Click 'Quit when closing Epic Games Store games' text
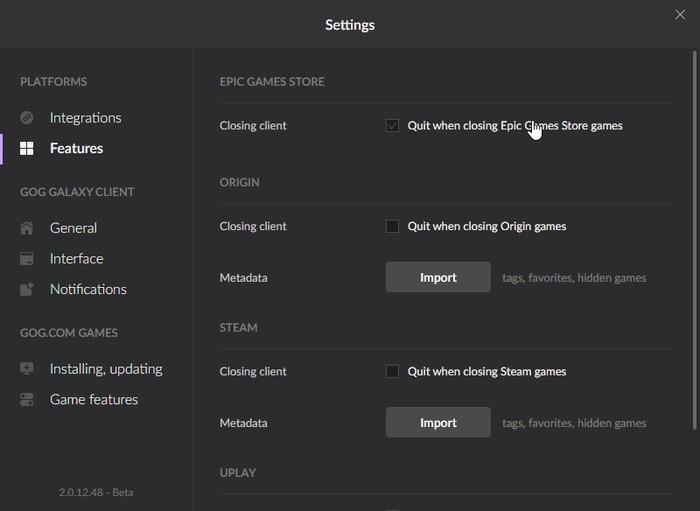Screen dimensions: 700x511 [515, 126]
